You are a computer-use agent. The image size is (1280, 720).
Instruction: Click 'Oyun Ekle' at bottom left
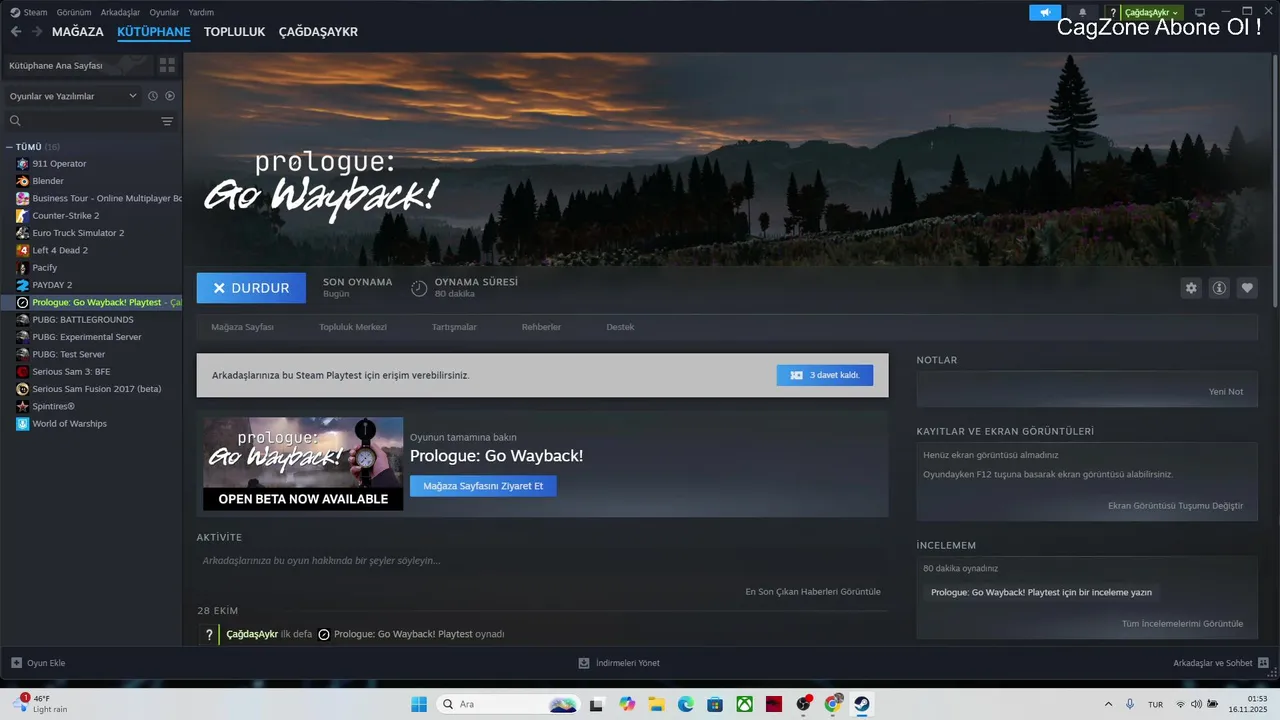tap(38, 663)
